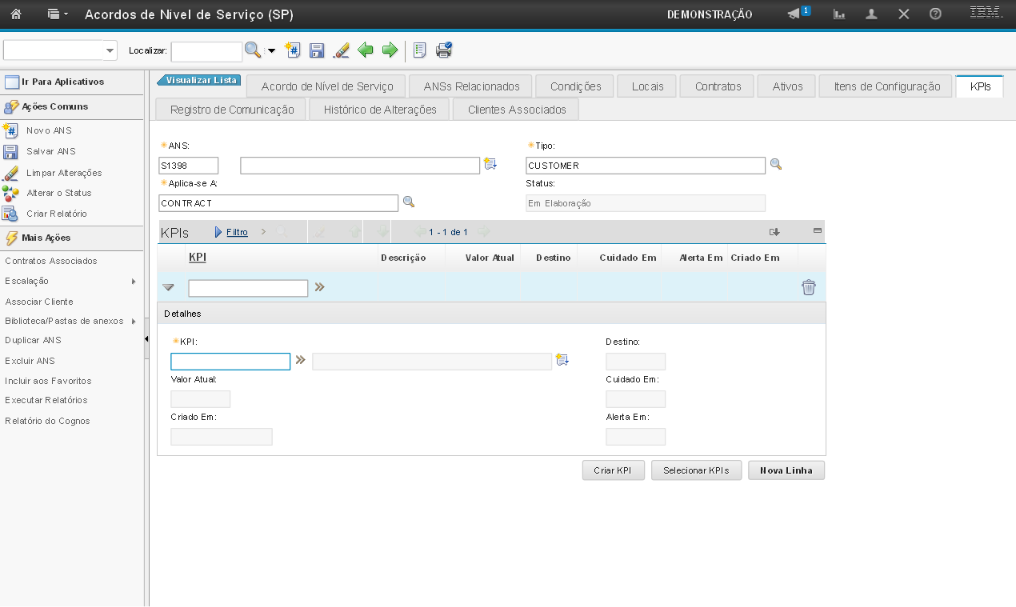Click the Selecionar KPIs button
This screenshot has height=607, width=1016.
click(695, 470)
